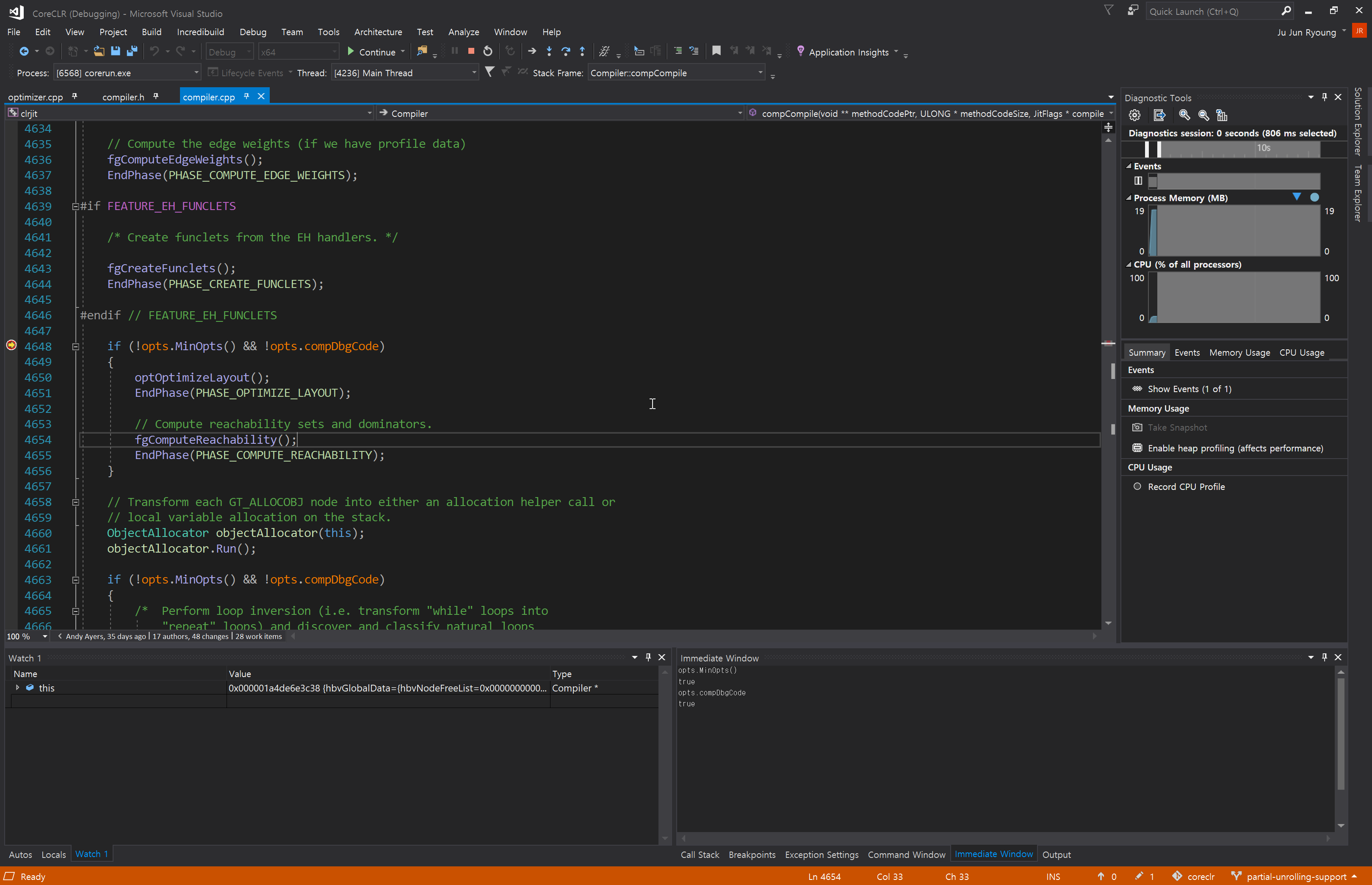This screenshot has height=885, width=1372.
Task: Click the Step Over arrow icon
Action: click(565, 52)
